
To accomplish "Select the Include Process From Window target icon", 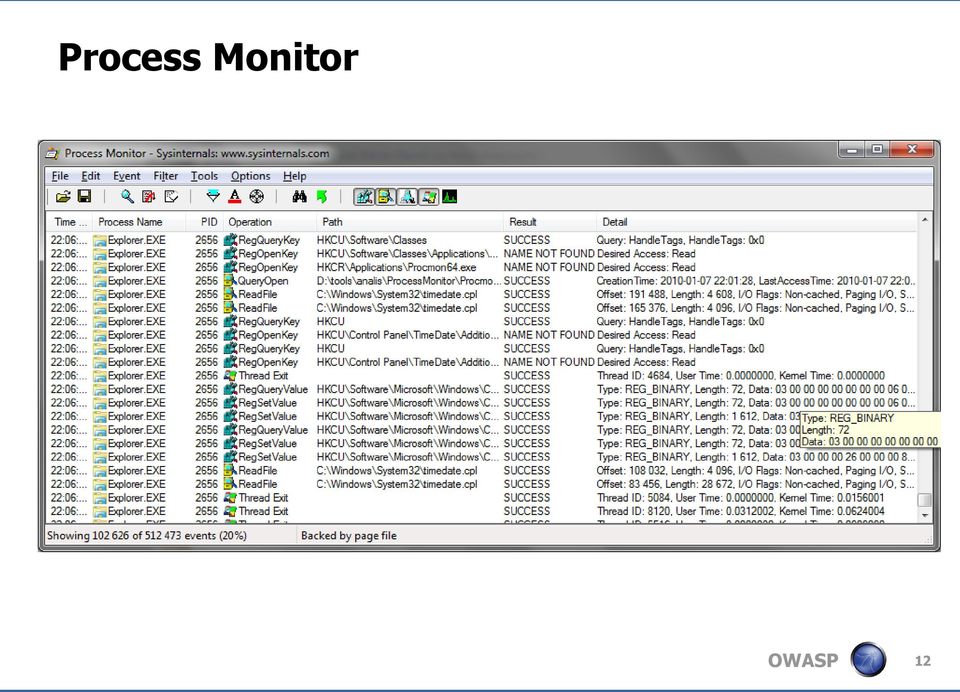I will click(x=257, y=197).
